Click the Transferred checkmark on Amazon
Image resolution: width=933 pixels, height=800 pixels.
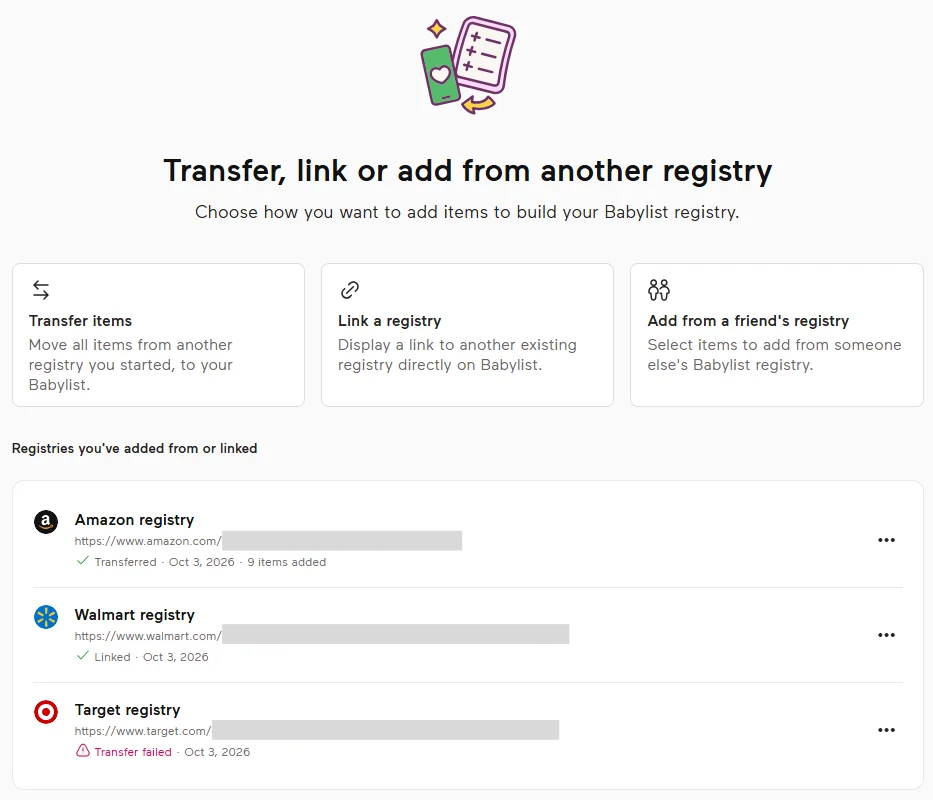pos(83,561)
